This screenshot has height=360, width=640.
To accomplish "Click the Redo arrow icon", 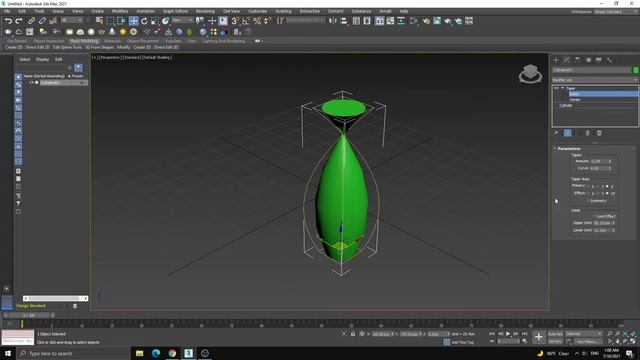I will (19, 21).
